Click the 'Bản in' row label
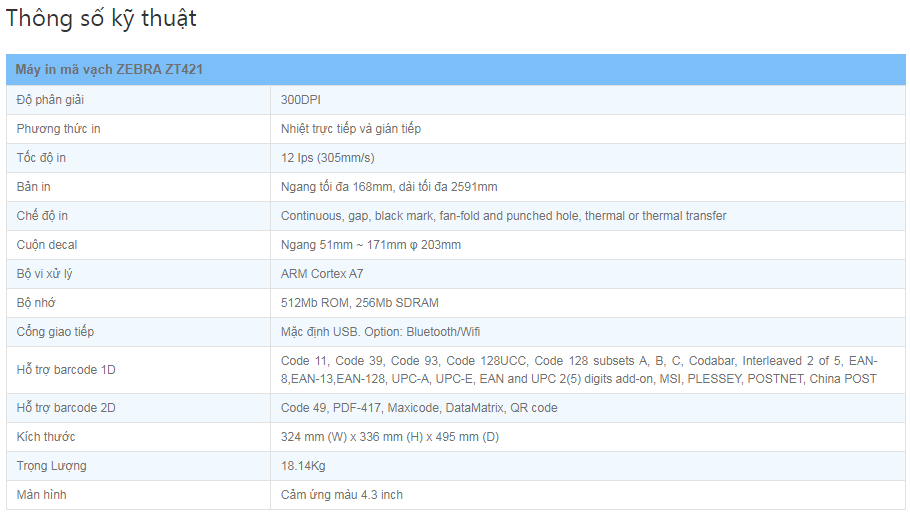The height and width of the screenshot is (514, 910). click(34, 187)
